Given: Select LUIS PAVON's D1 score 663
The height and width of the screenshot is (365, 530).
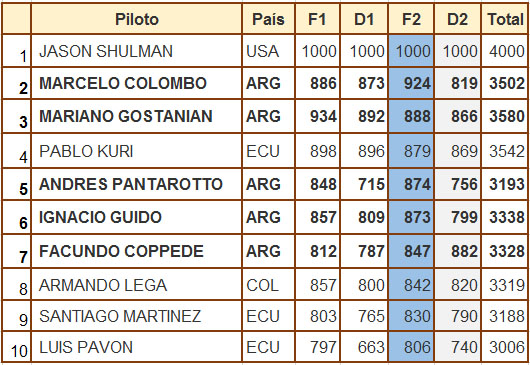Looking at the screenshot, I should pyautogui.click(x=364, y=347).
